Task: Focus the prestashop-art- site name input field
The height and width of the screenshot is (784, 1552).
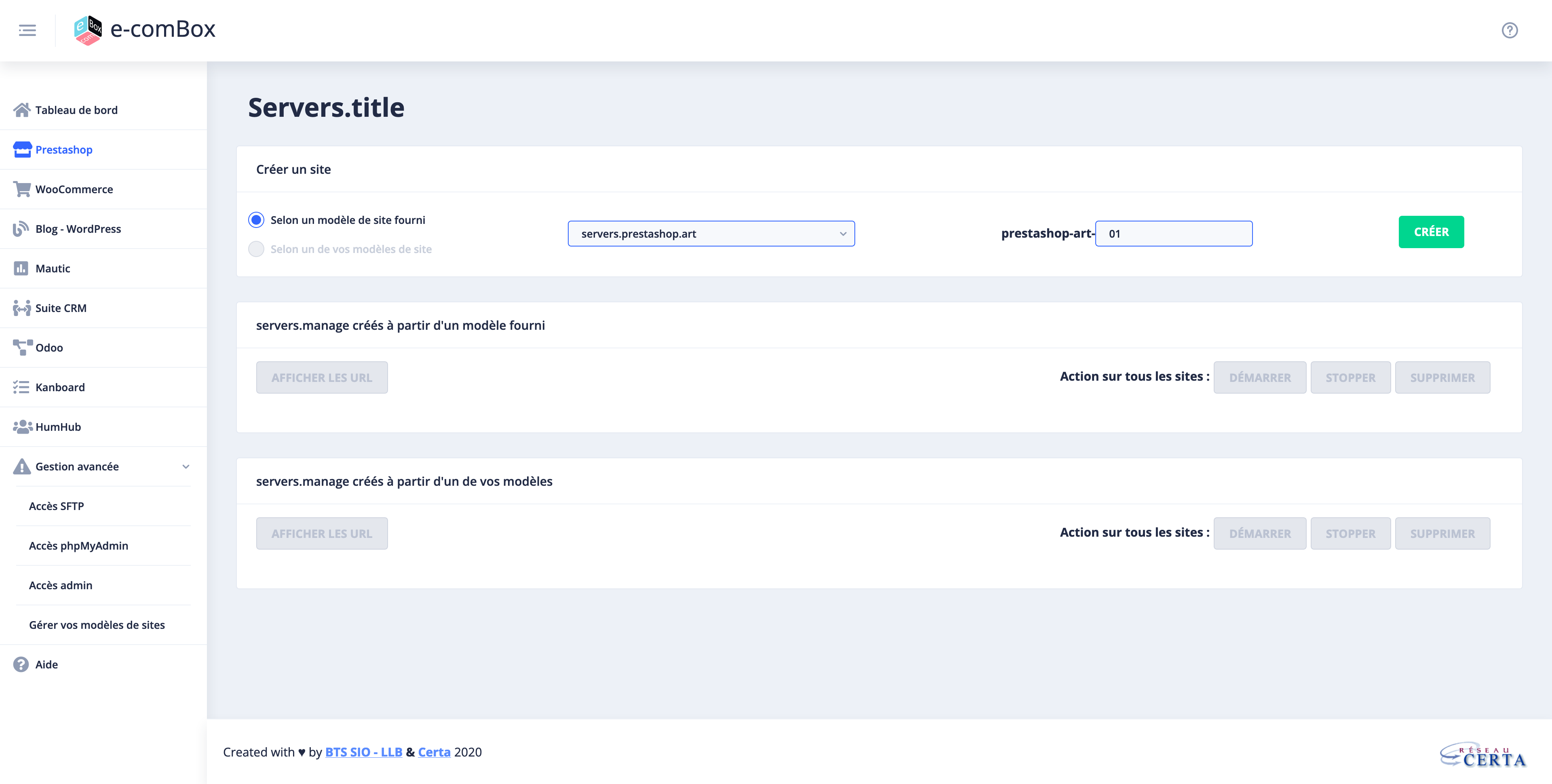Action: [1174, 234]
